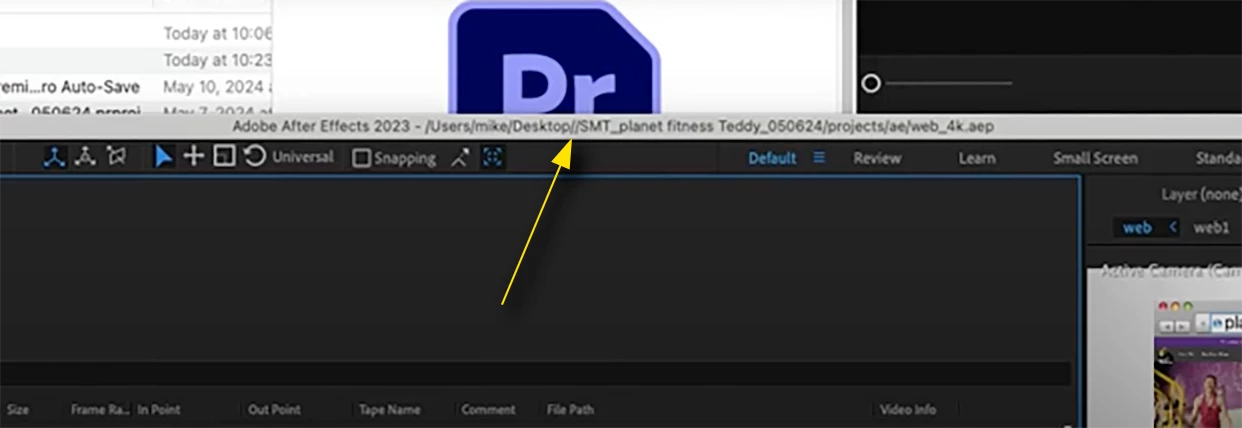Click the Premiere Pro file preview icon in Finder

click(x=556, y=58)
